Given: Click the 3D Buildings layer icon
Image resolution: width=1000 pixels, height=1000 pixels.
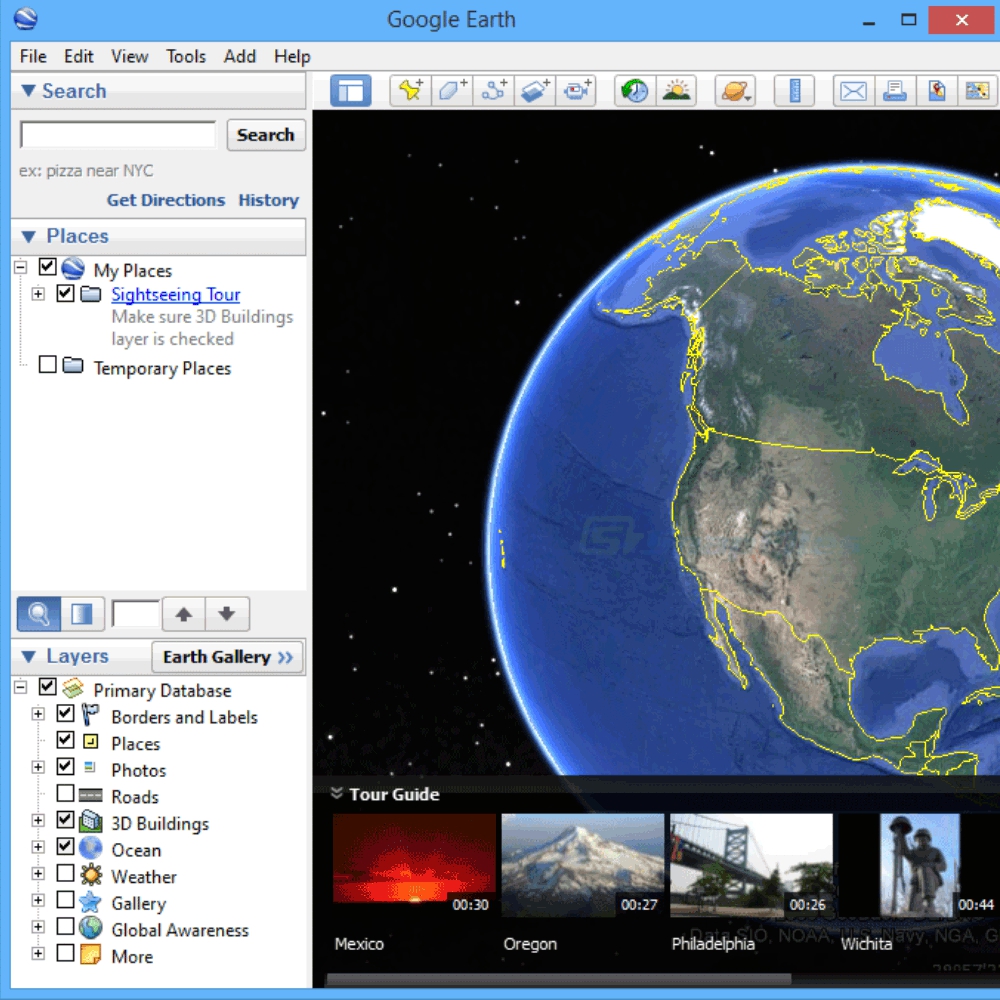Looking at the screenshot, I should (91, 821).
